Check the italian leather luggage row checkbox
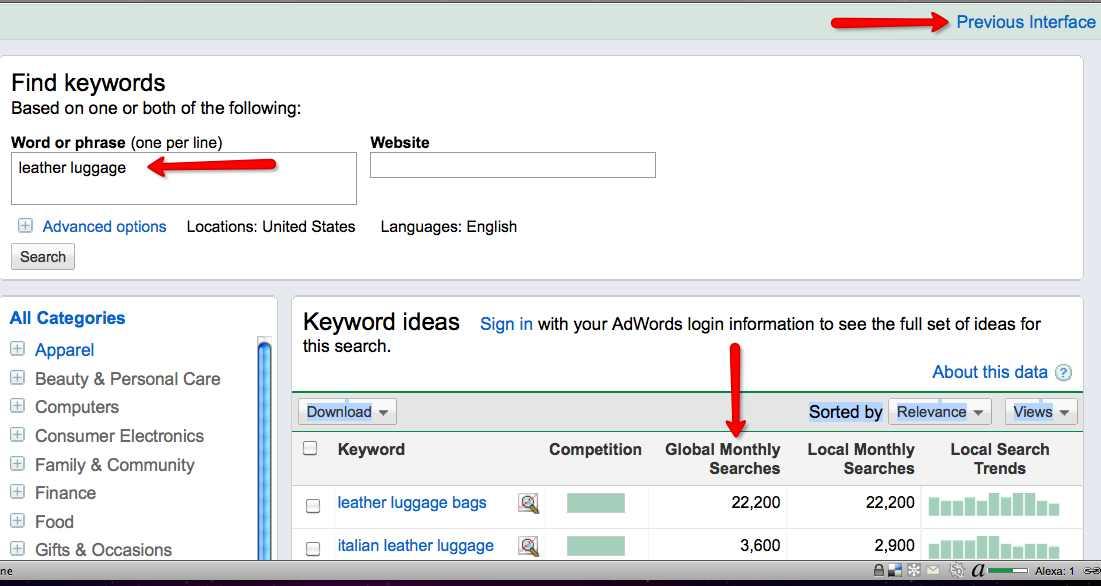The width and height of the screenshot is (1101, 586). pyautogui.click(x=313, y=548)
